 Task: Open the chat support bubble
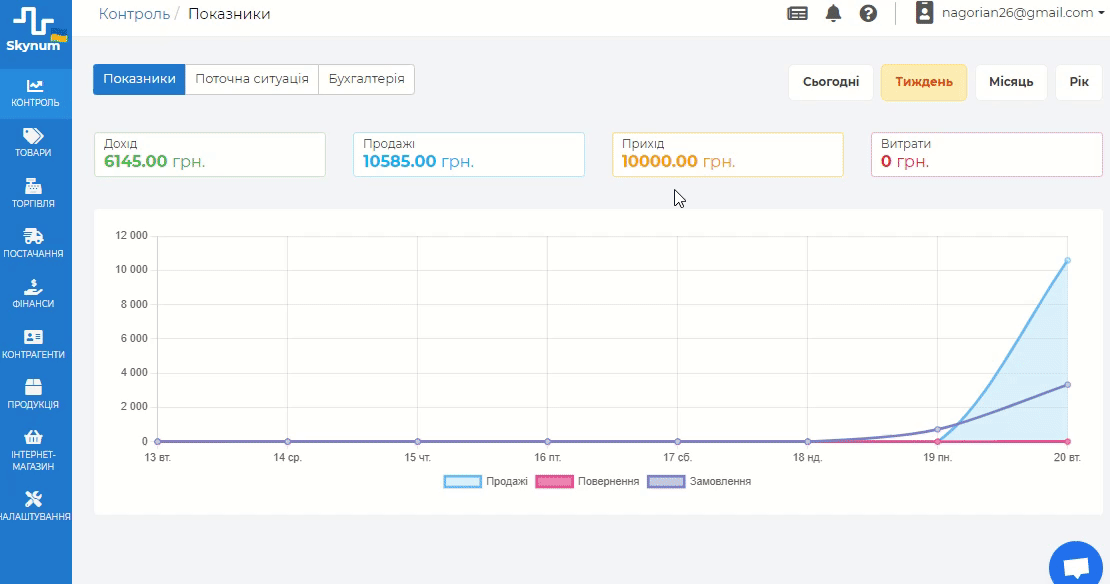click(x=1076, y=567)
